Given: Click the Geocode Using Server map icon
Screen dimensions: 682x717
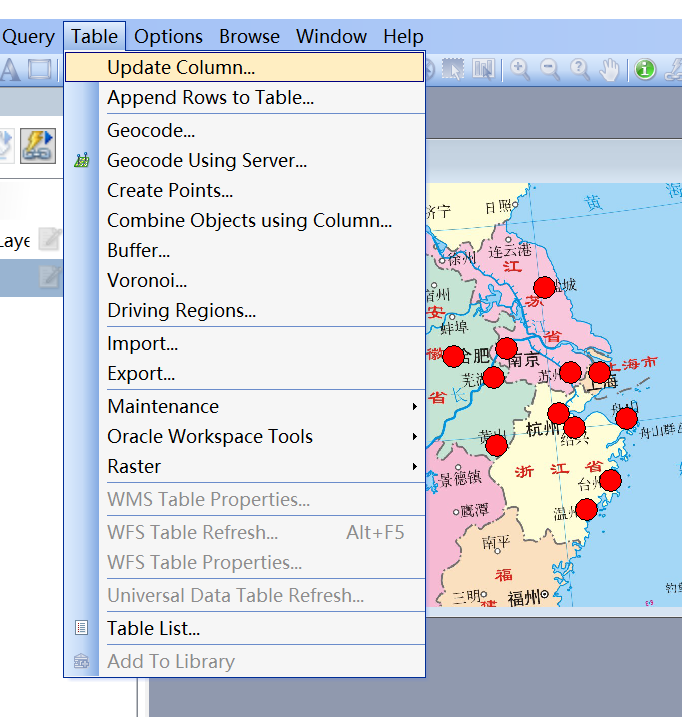Looking at the screenshot, I should click(82, 161).
